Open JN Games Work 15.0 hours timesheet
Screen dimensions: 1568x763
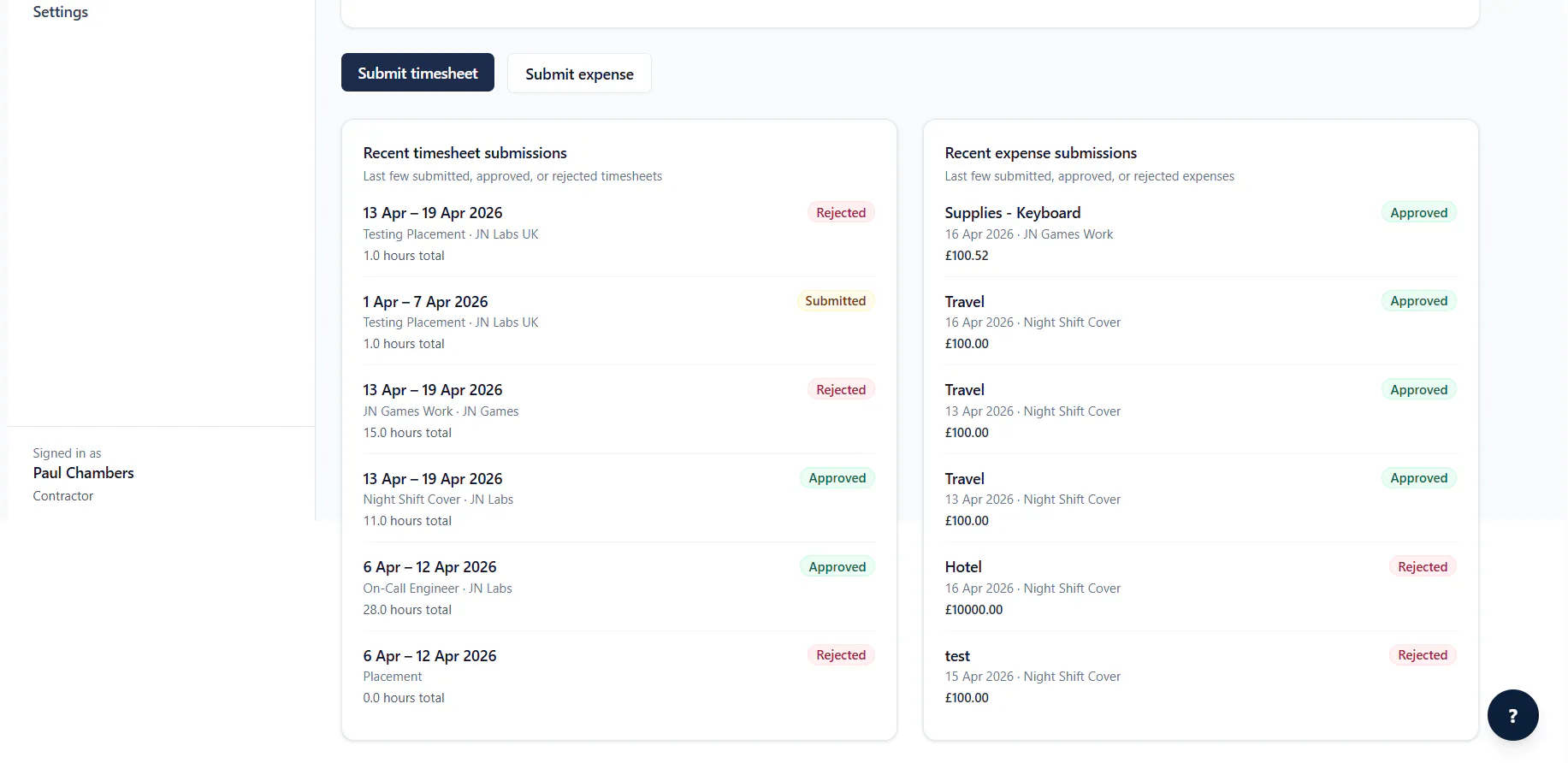click(618, 411)
